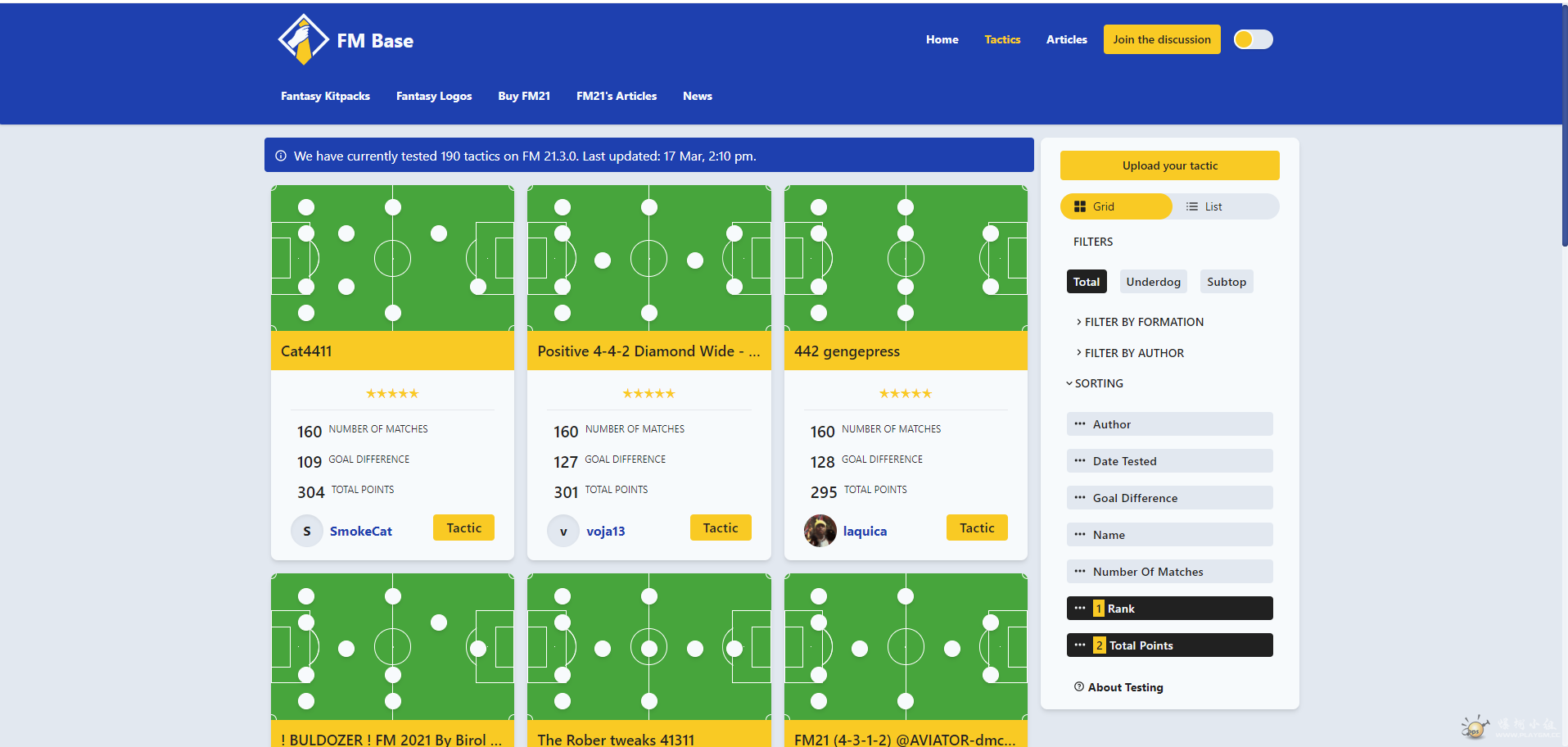Toggle the dark mode switch

click(x=1253, y=39)
